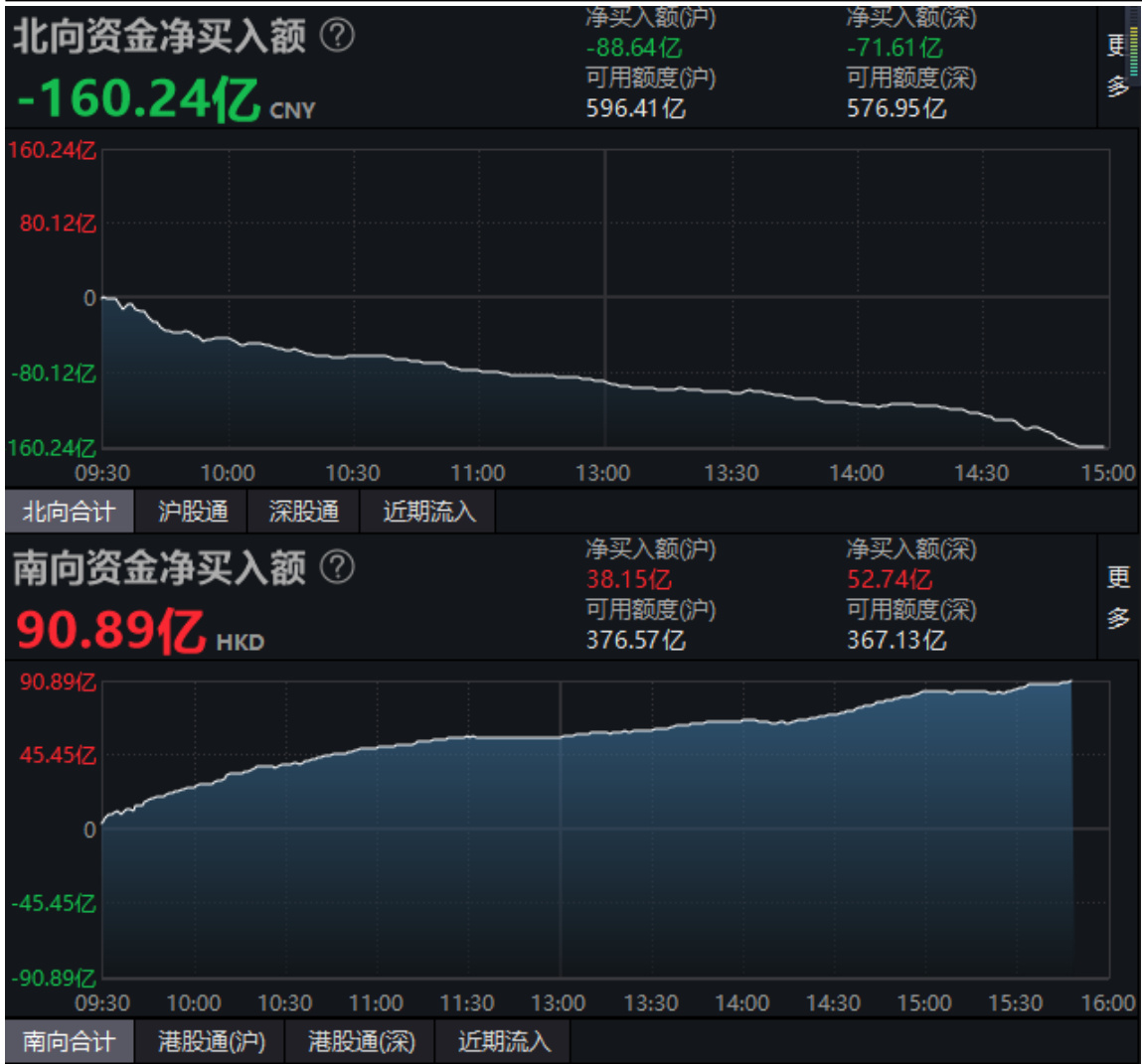Open the 港股通(深) tab
Image resolution: width=1142 pixels, height=1064 pixels.
[x=361, y=1042]
